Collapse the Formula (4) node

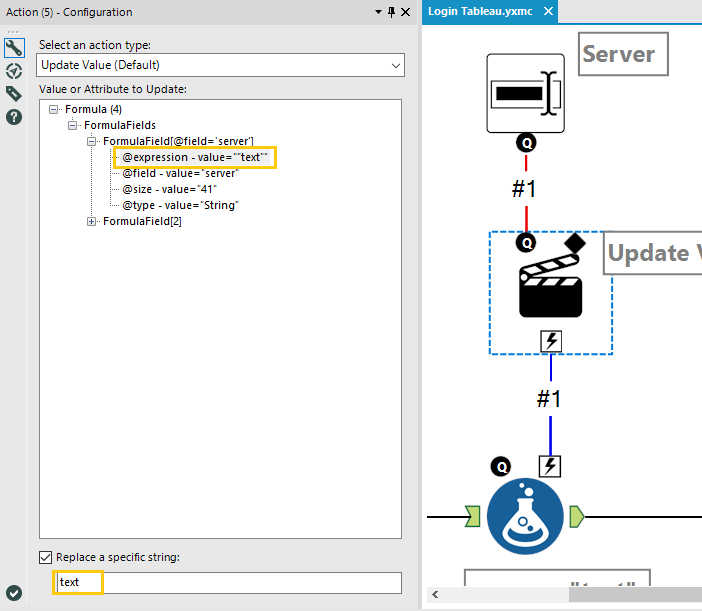(x=53, y=109)
